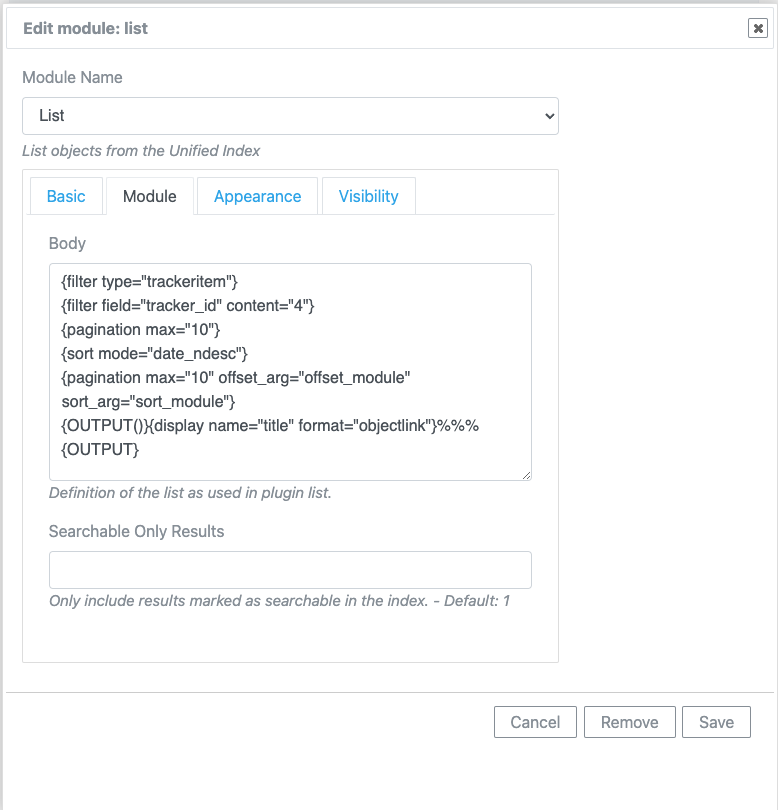Select the Module tab
The width and height of the screenshot is (778, 810).
coord(150,196)
